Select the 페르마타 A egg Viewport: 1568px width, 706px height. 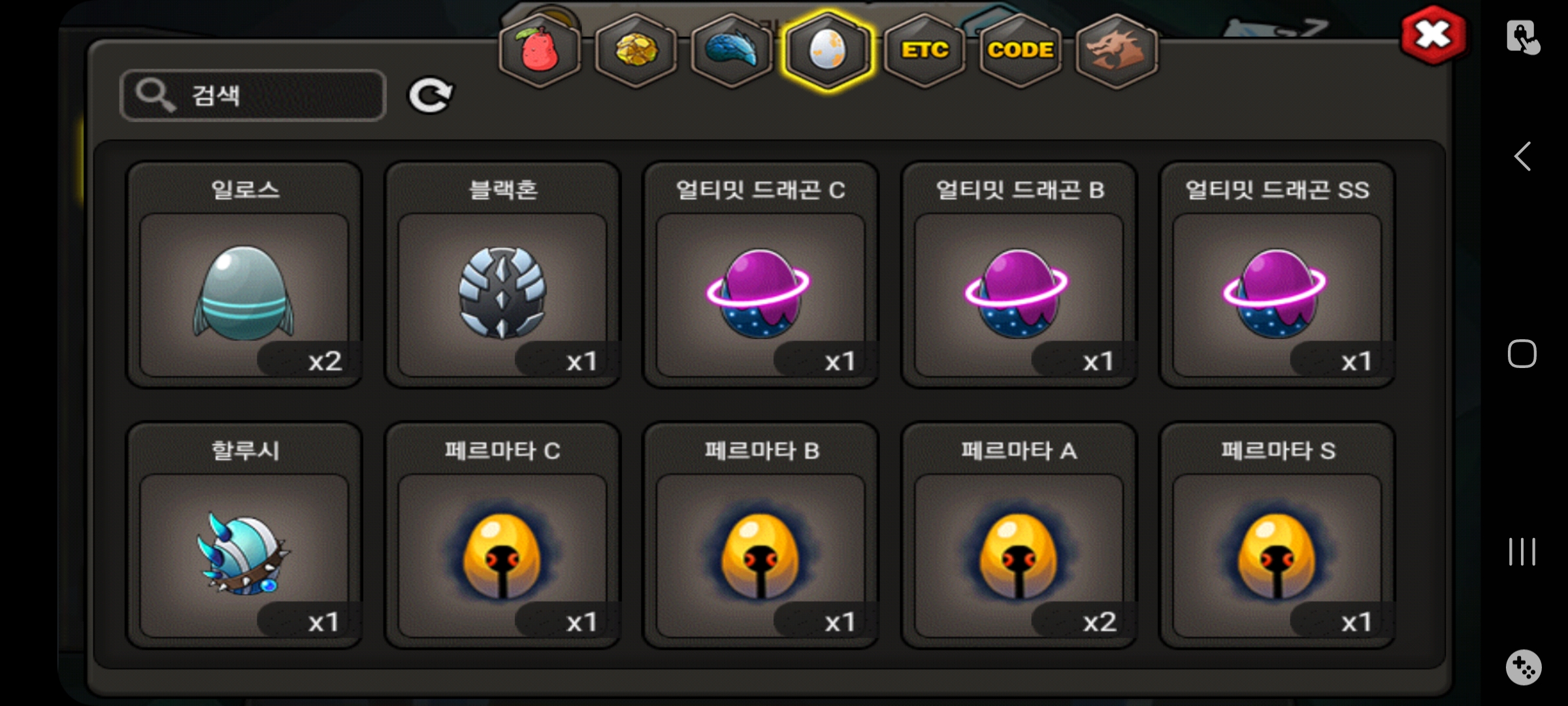(1019, 535)
